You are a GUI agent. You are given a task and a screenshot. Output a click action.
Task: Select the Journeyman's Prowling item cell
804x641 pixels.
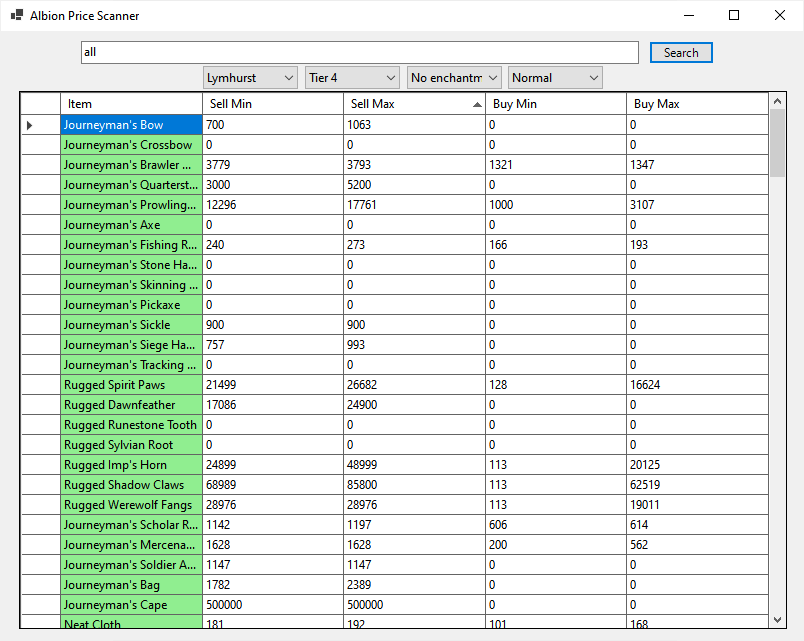[132, 205]
